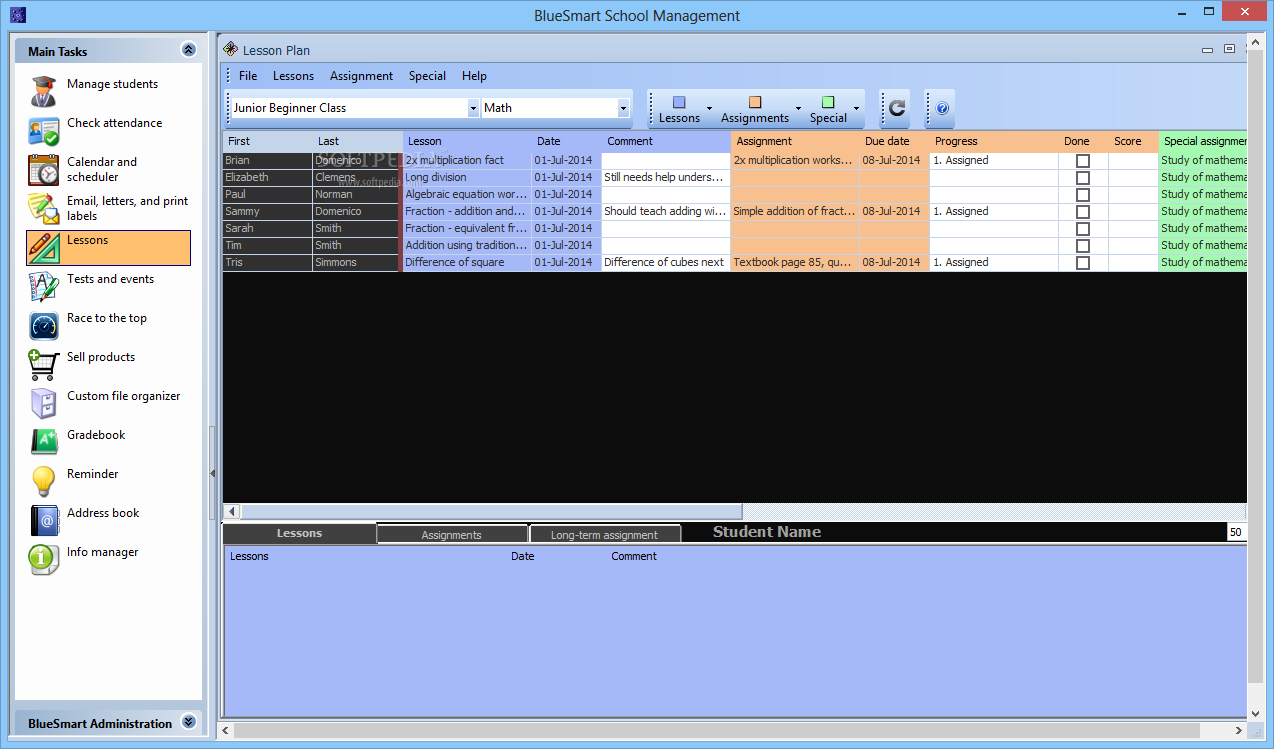Toggle Done checkbox for Tris Simmons
The height and width of the screenshot is (749, 1274).
click(x=1083, y=263)
